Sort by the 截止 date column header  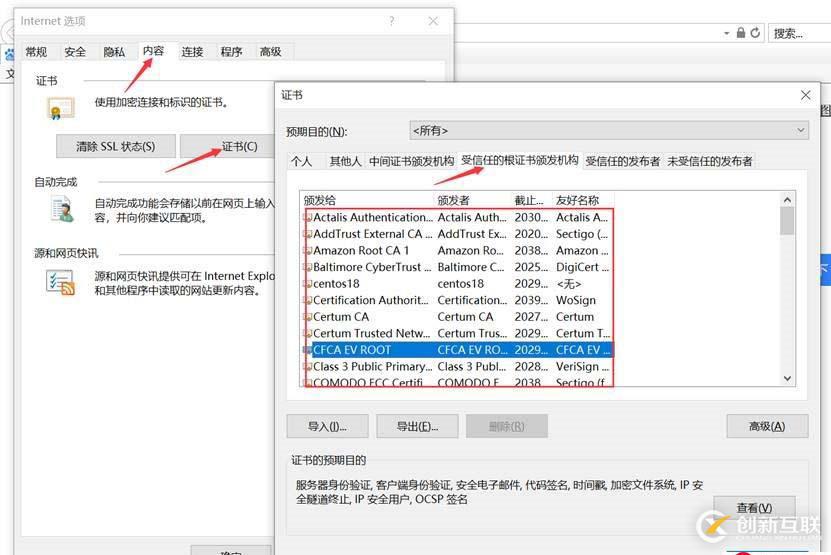[x=532, y=200]
